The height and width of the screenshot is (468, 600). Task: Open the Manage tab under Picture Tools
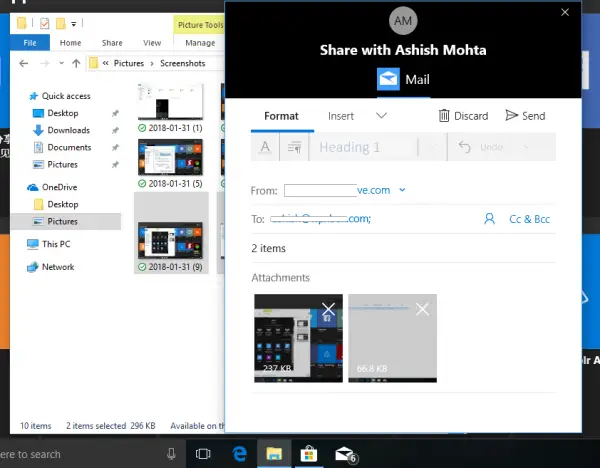pos(200,43)
